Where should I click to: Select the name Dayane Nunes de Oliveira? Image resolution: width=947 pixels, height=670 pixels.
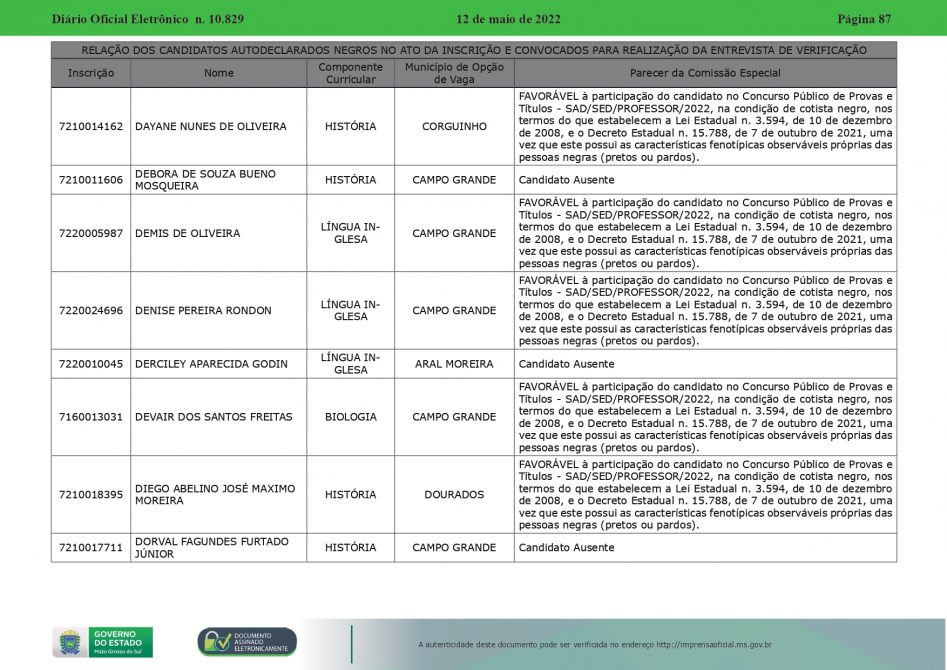(x=210, y=127)
